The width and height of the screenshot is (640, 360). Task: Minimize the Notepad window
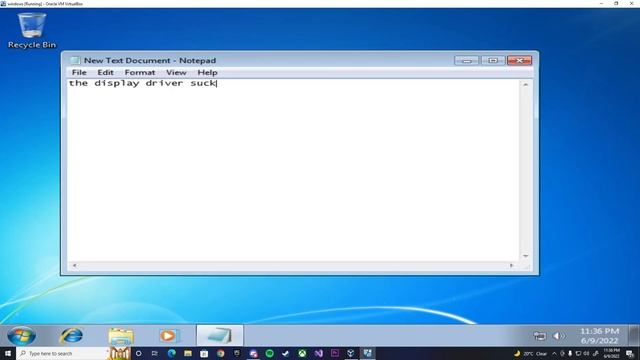467,60
